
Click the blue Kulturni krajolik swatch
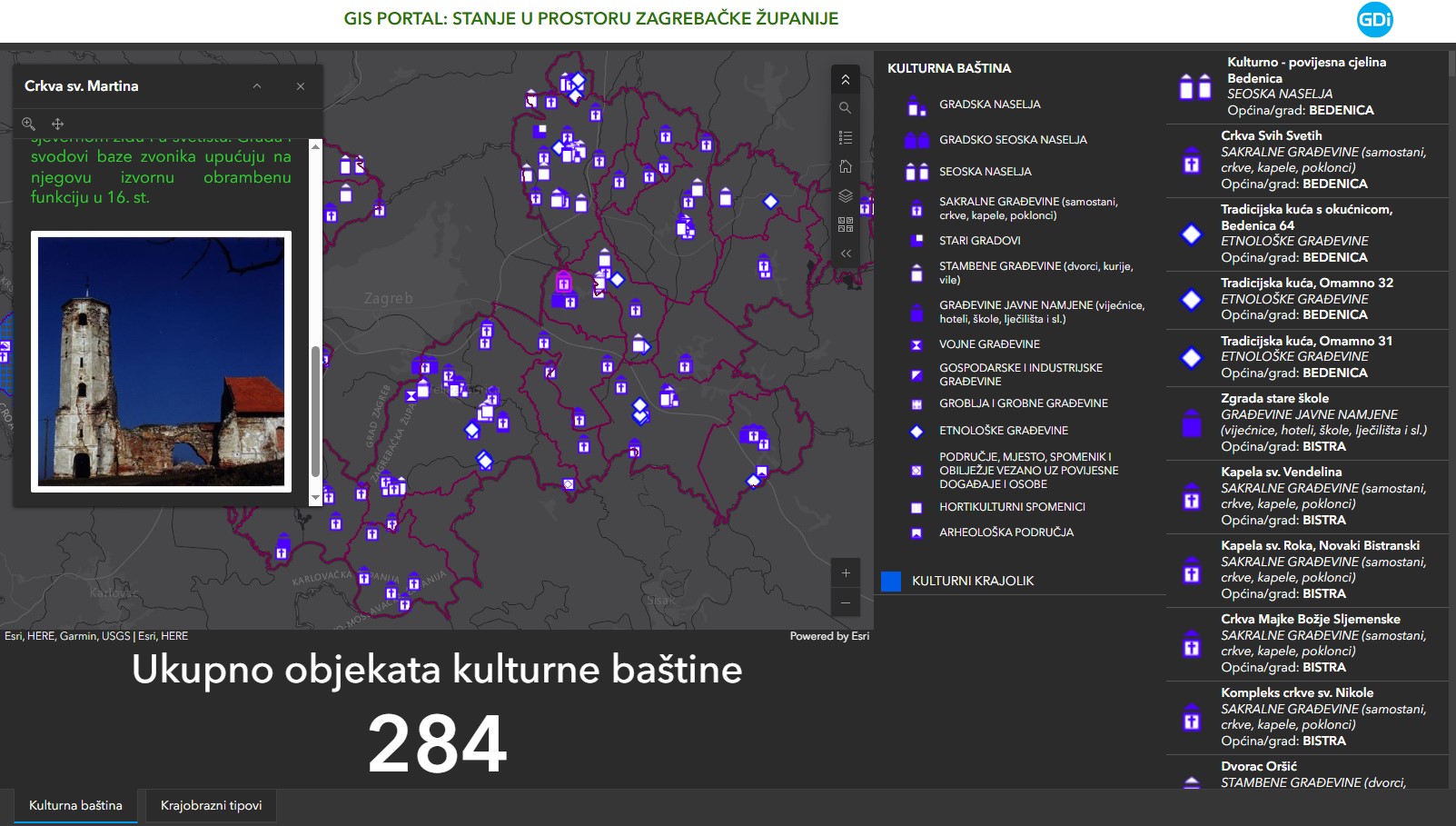point(891,582)
